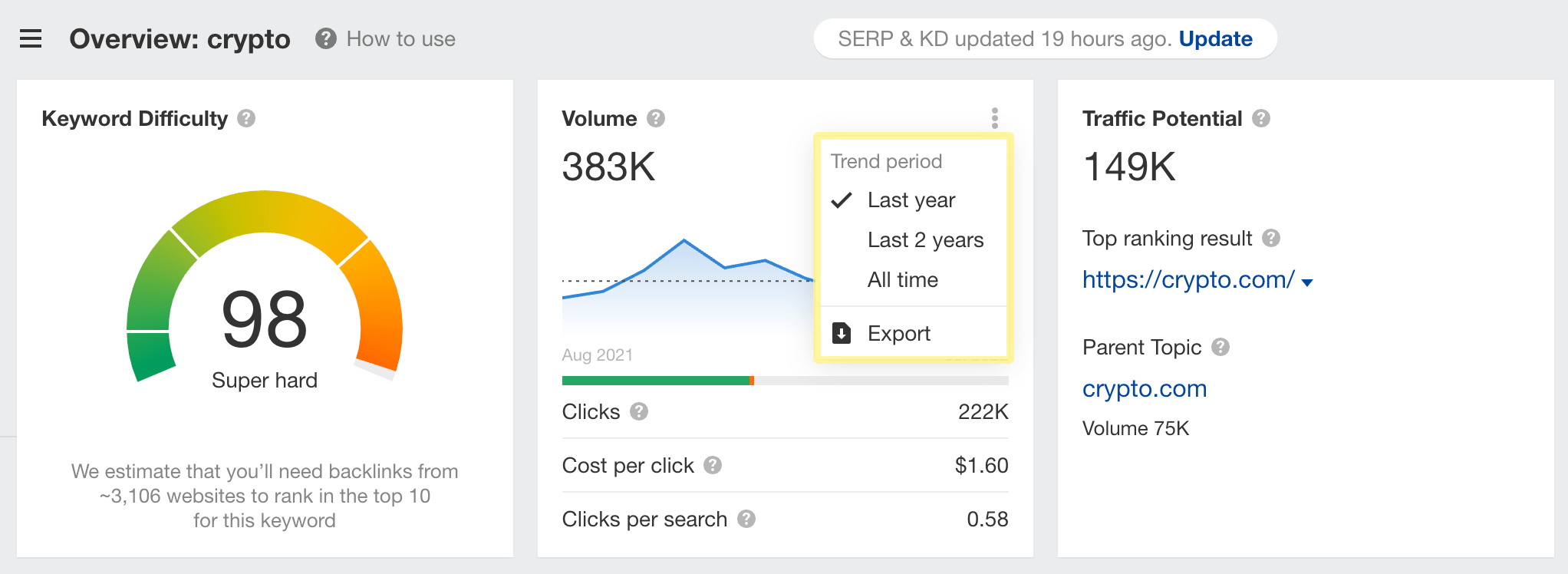
Task: Open the hamburger navigation menu
Action: (31, 38)
